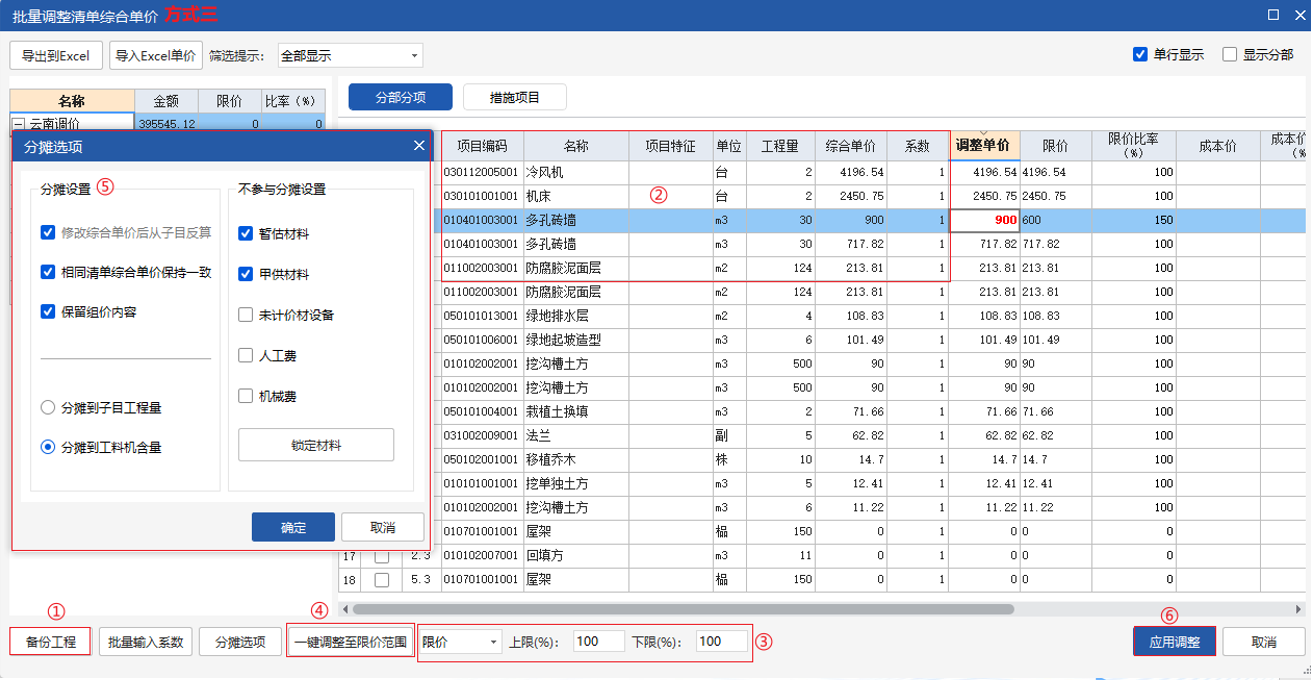Screen dimensions: 1311x680
Task: Confirm with 确定 button in dialog
Action: pos(293,528)
